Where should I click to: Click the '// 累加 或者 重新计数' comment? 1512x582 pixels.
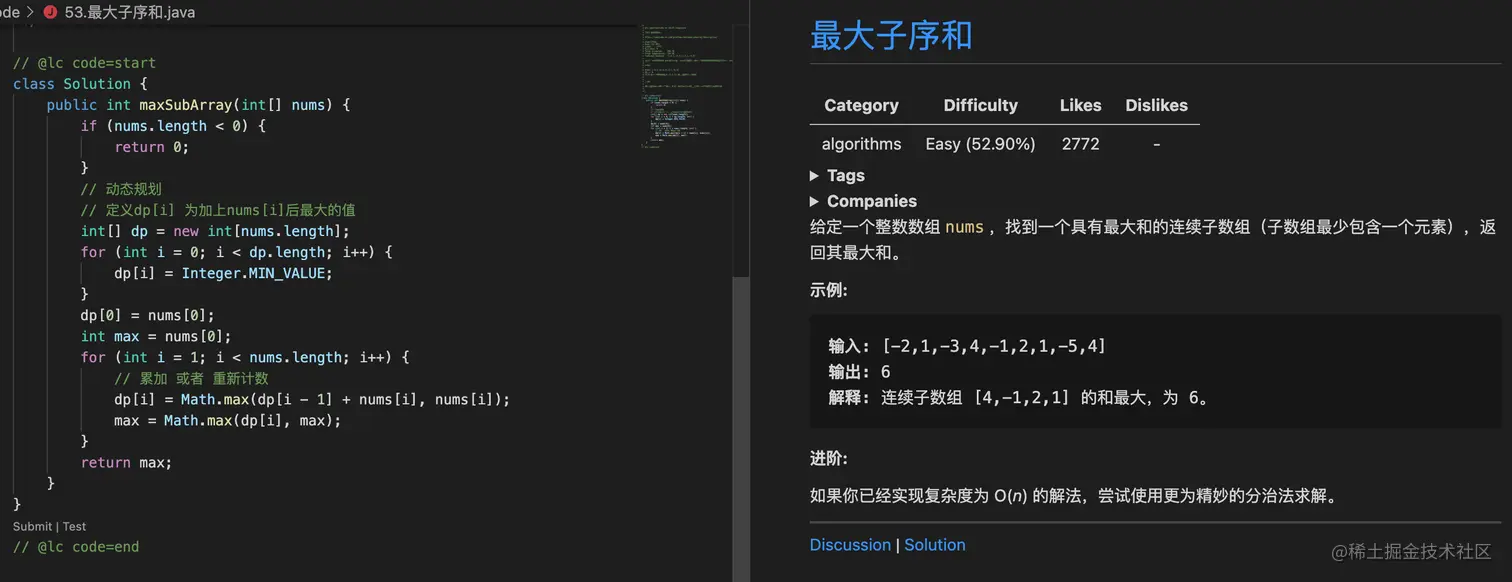click(191, 378)
